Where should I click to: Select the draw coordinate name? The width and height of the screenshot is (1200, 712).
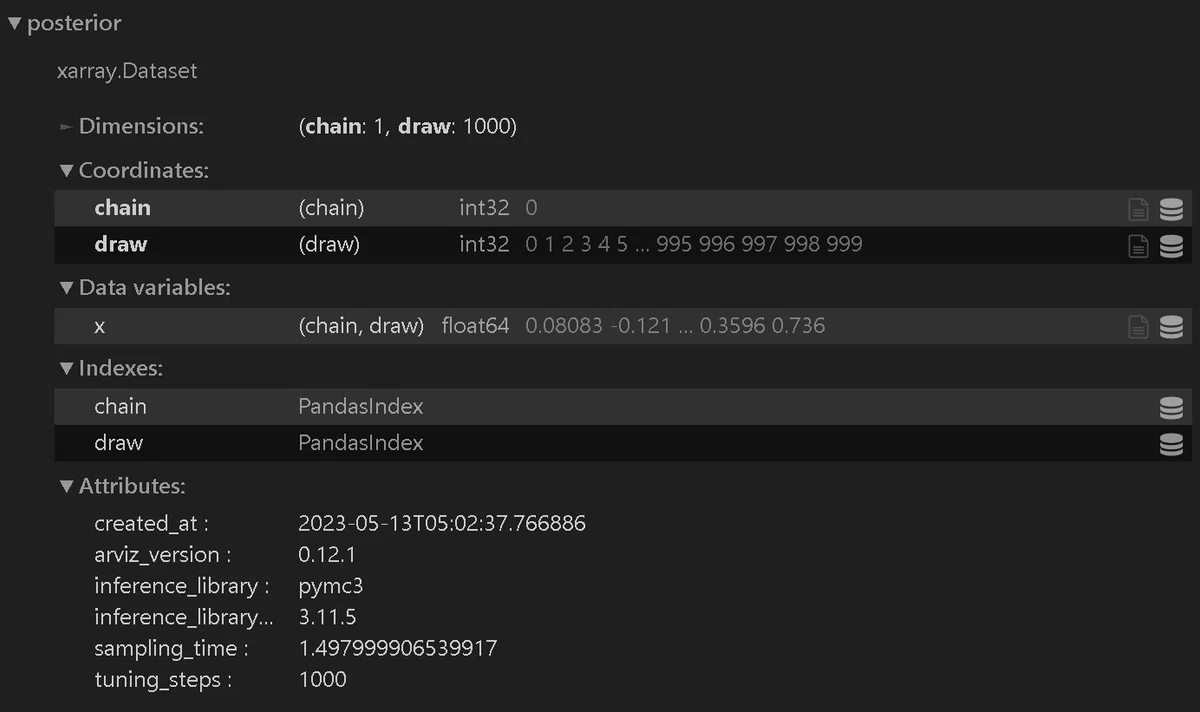click(120, 244)
